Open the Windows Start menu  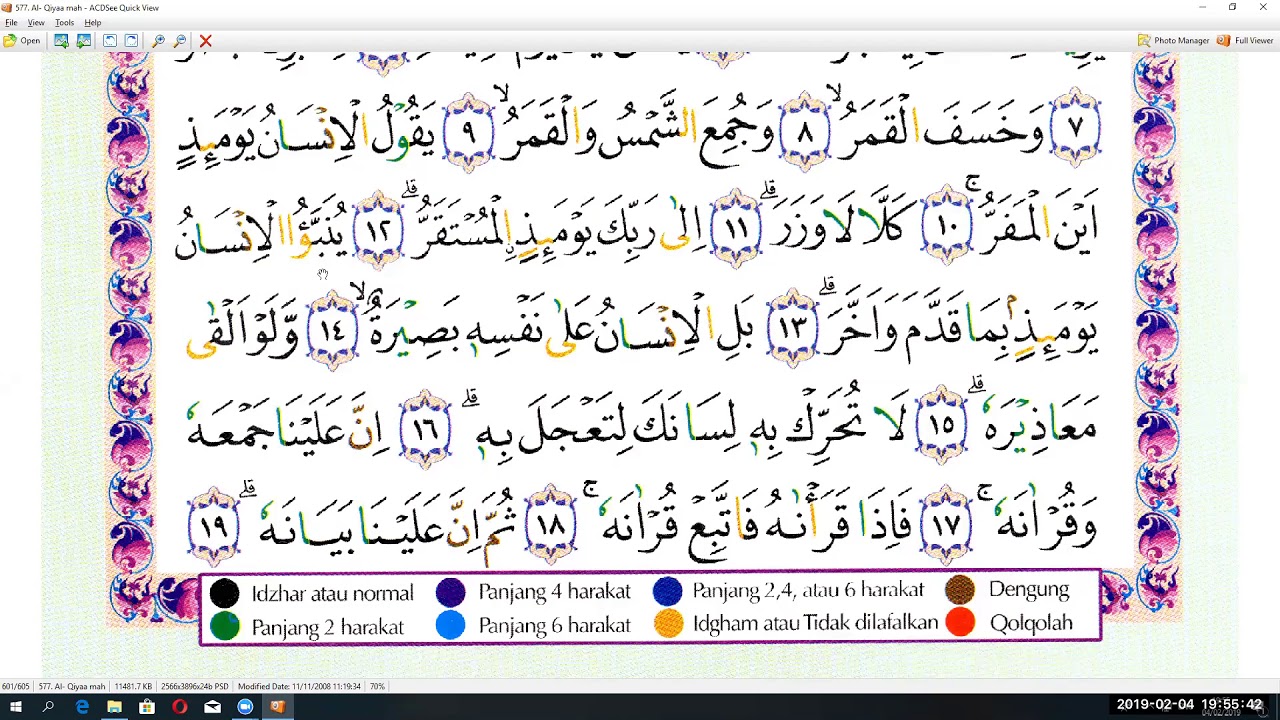16,707
